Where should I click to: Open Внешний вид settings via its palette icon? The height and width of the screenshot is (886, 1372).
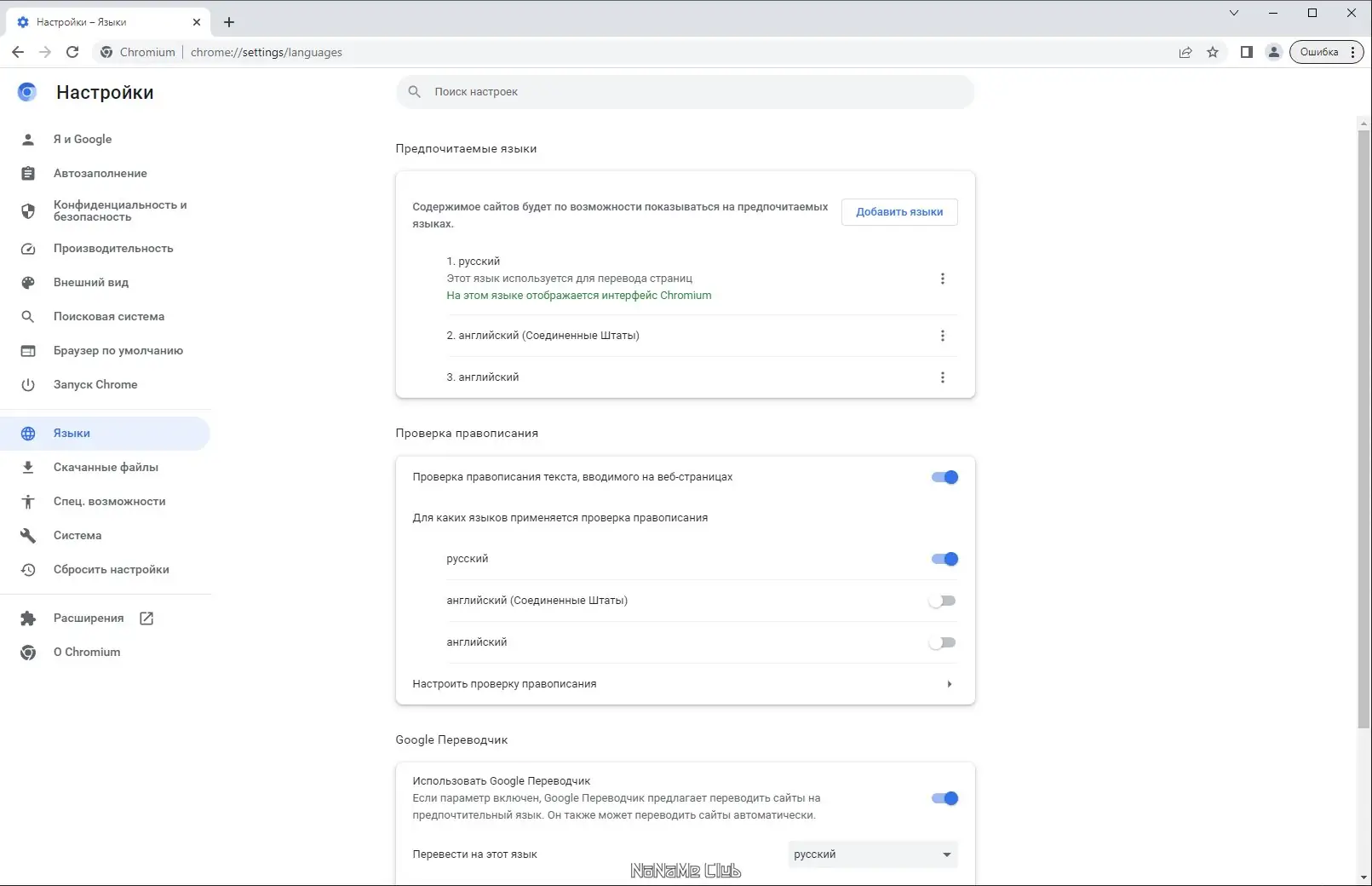point(28,282)
